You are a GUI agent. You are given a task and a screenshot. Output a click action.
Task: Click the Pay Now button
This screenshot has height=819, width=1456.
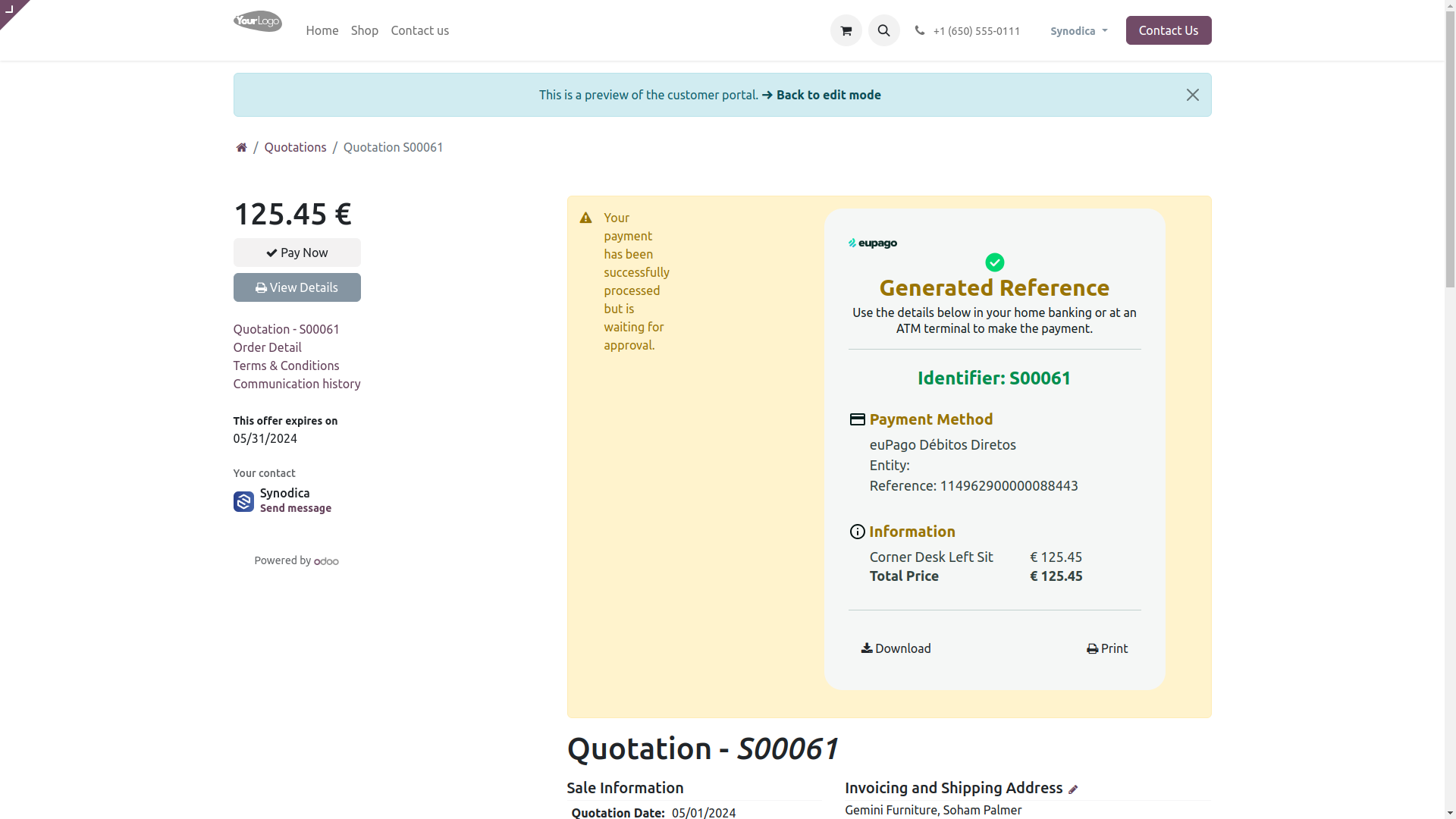[x=297, y=253]
